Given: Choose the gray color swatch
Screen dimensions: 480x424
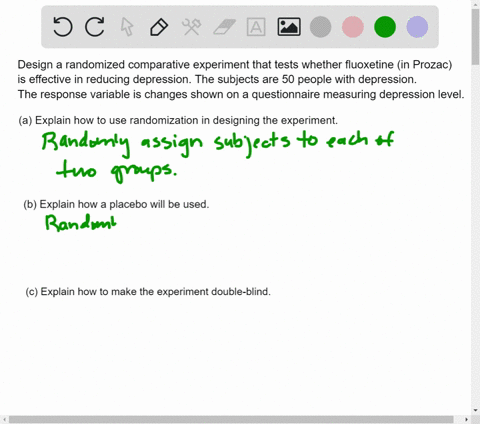Looking at the screenshot, I should coord(320,27).
